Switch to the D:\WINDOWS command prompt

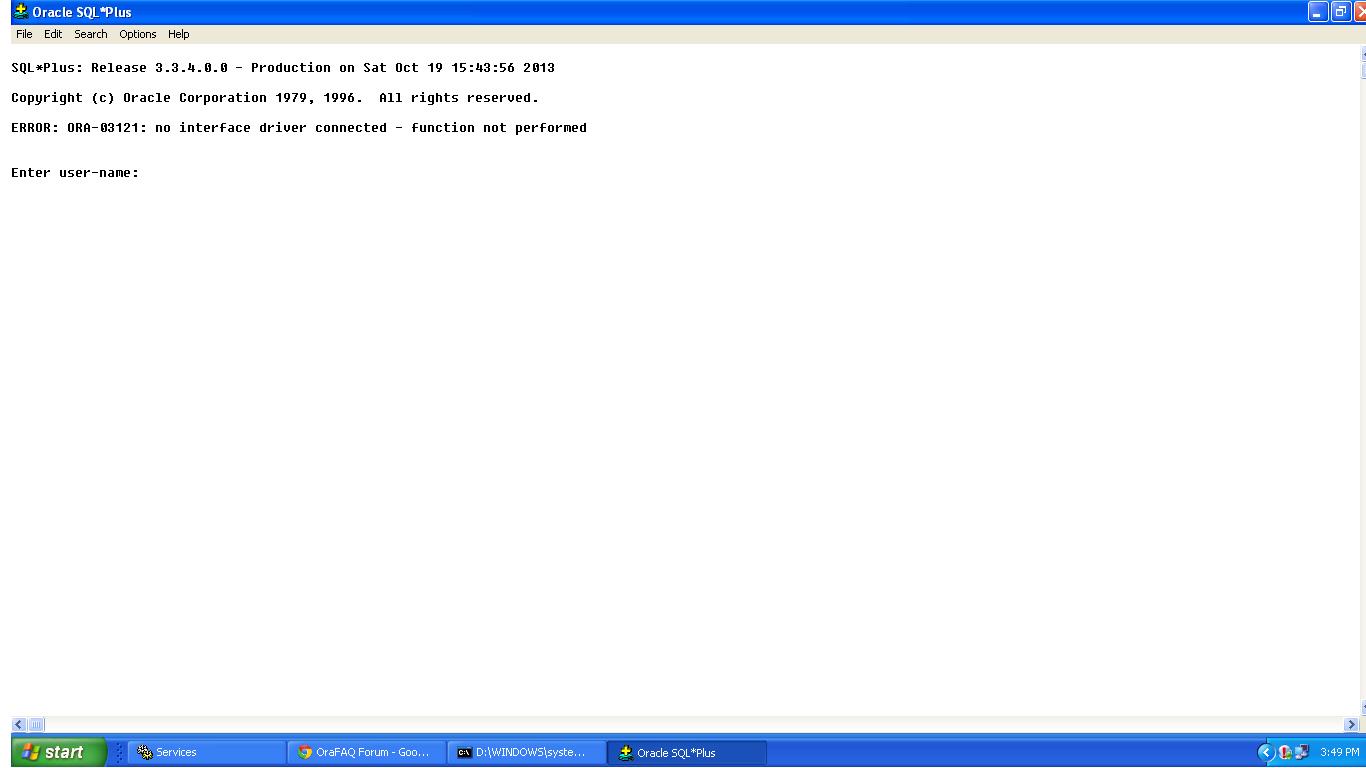(x=526, y=752)
